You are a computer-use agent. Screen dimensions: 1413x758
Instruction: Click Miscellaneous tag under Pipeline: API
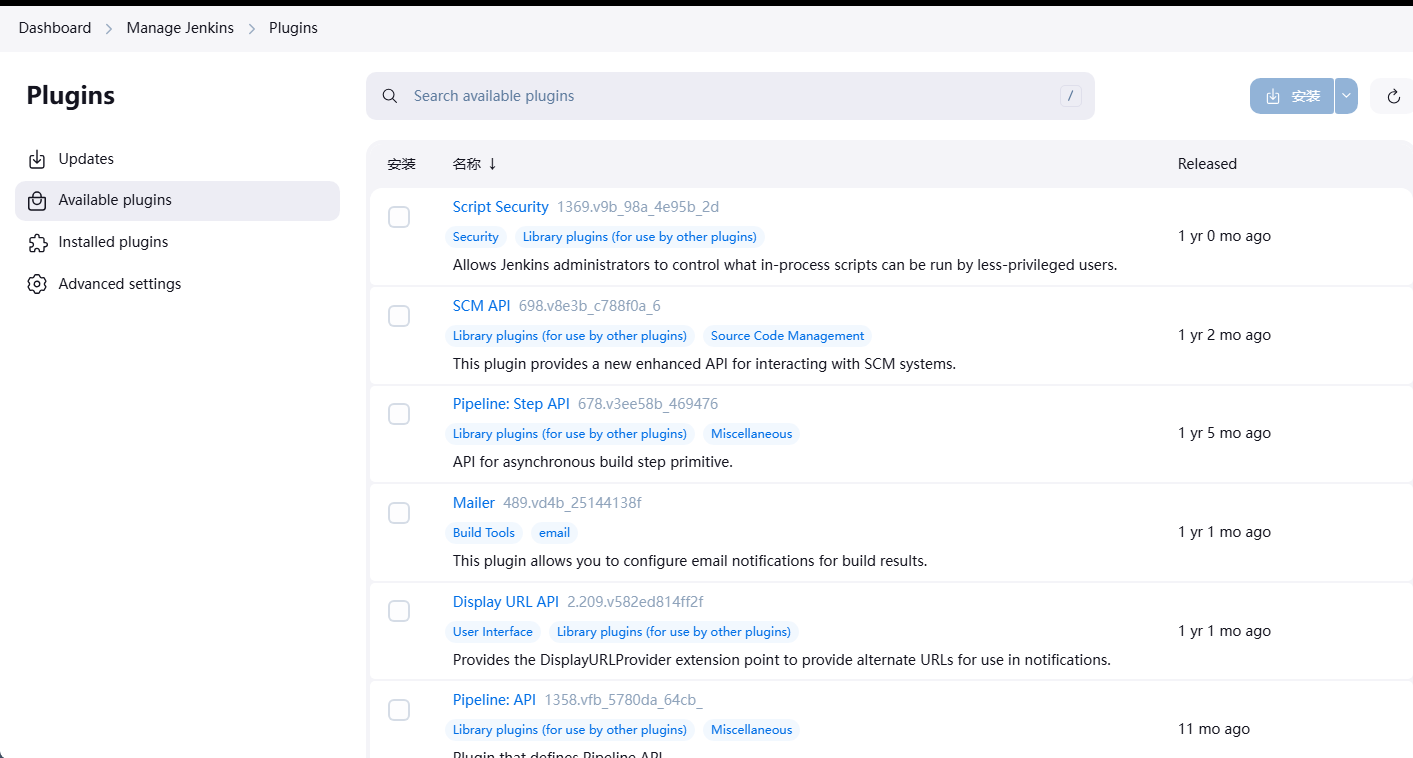click(752, 730)
